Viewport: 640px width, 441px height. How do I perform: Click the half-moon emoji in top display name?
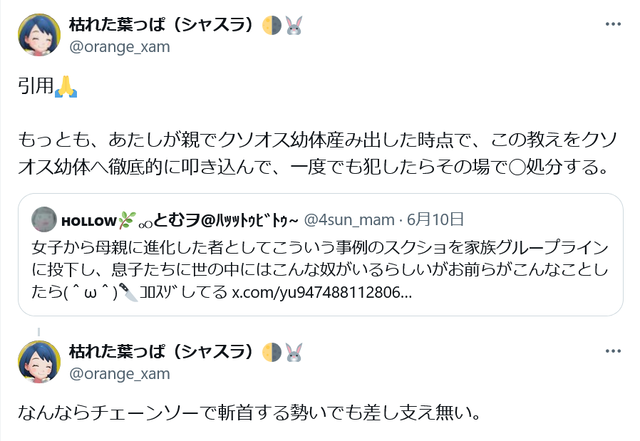271,25
